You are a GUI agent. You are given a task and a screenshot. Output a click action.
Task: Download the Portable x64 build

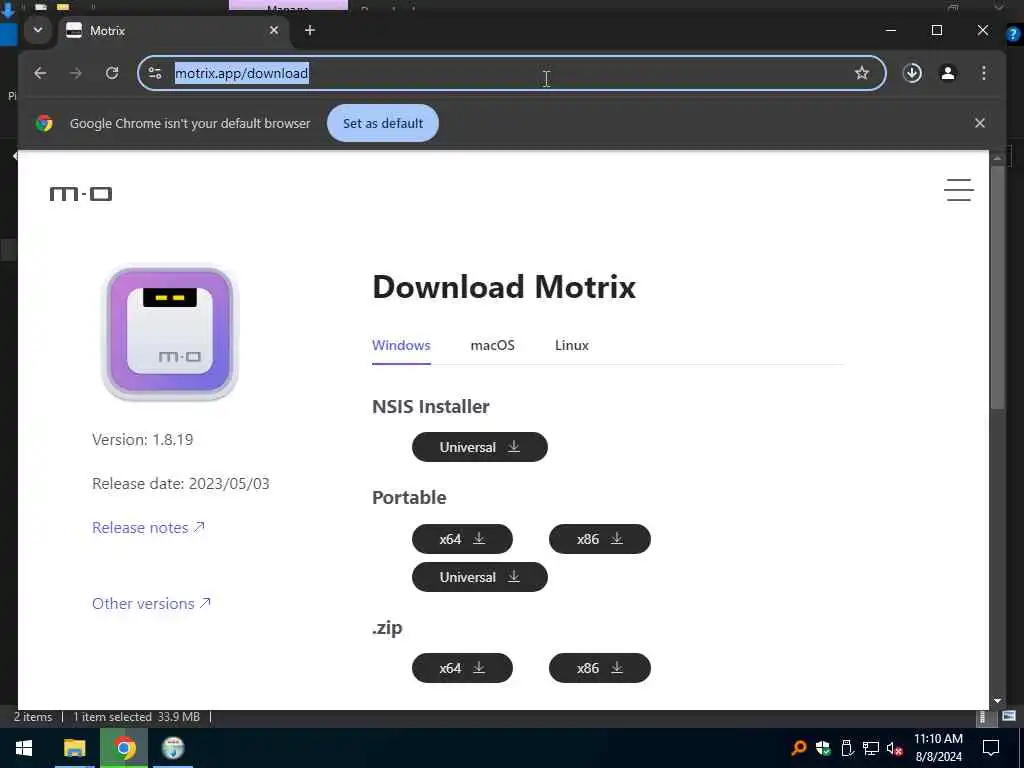point(462,539)
